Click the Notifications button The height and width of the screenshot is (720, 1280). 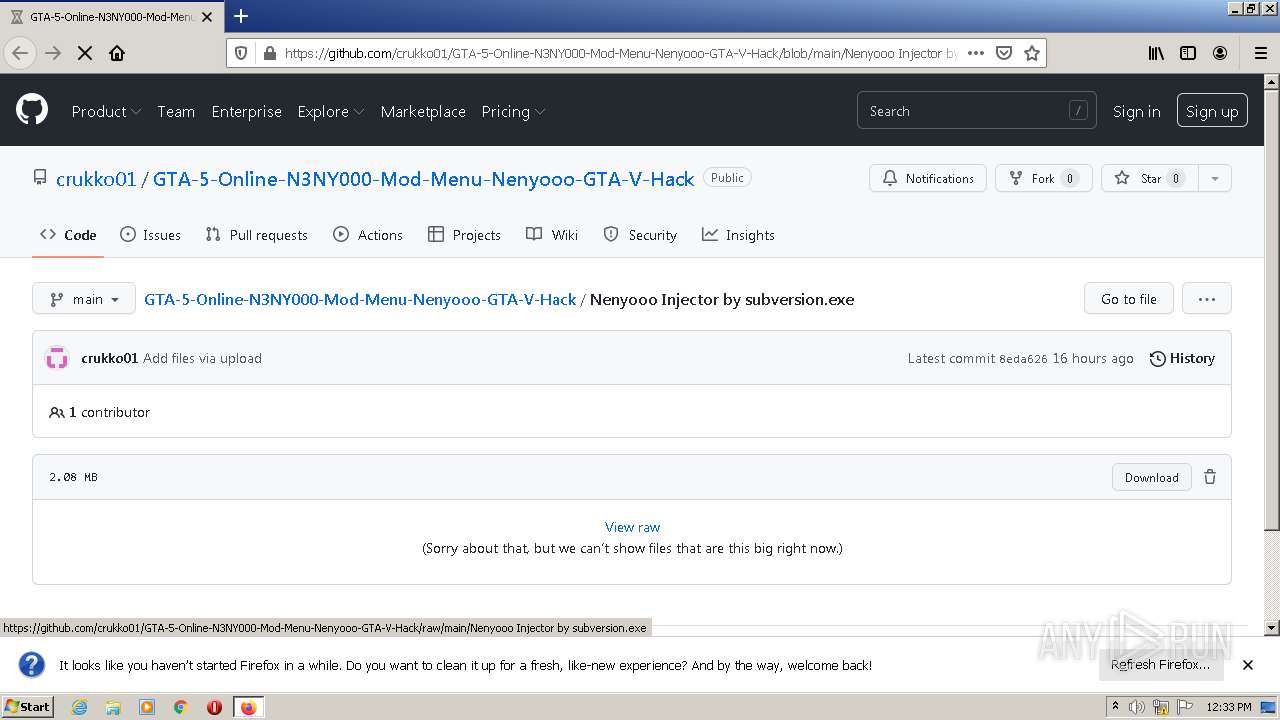(928, 178)
